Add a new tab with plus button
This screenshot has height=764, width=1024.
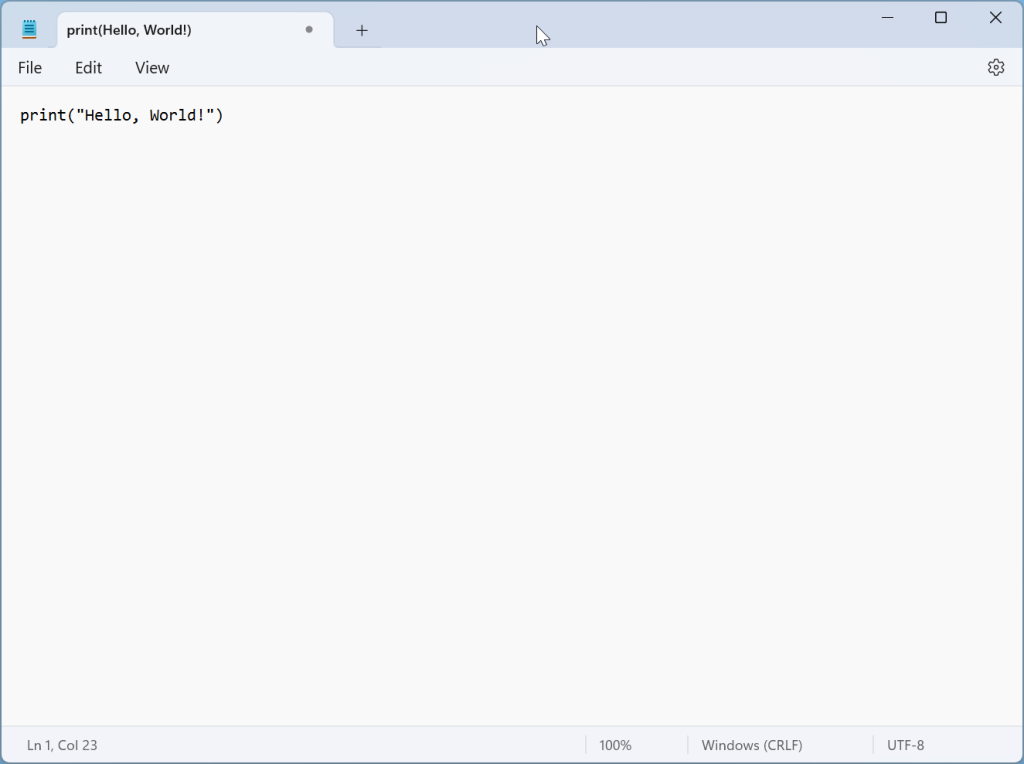(362, 30)
